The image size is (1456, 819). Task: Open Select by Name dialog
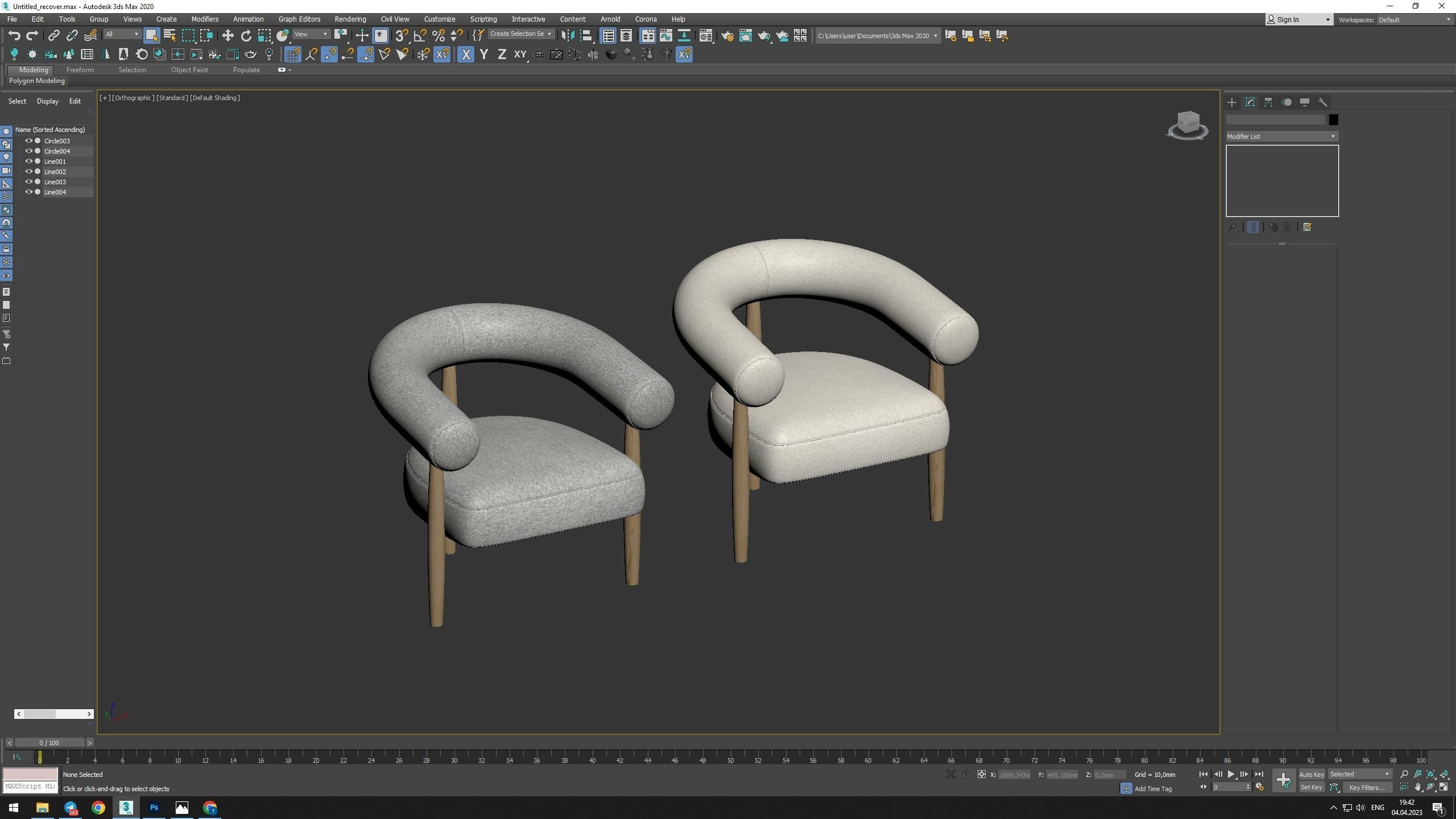click(x=169, y=35)
